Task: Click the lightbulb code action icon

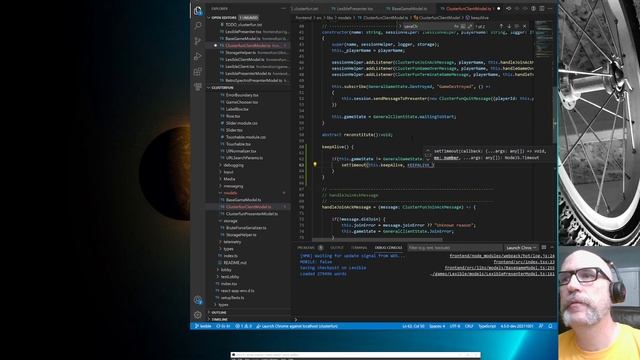Action: point(315,164)
